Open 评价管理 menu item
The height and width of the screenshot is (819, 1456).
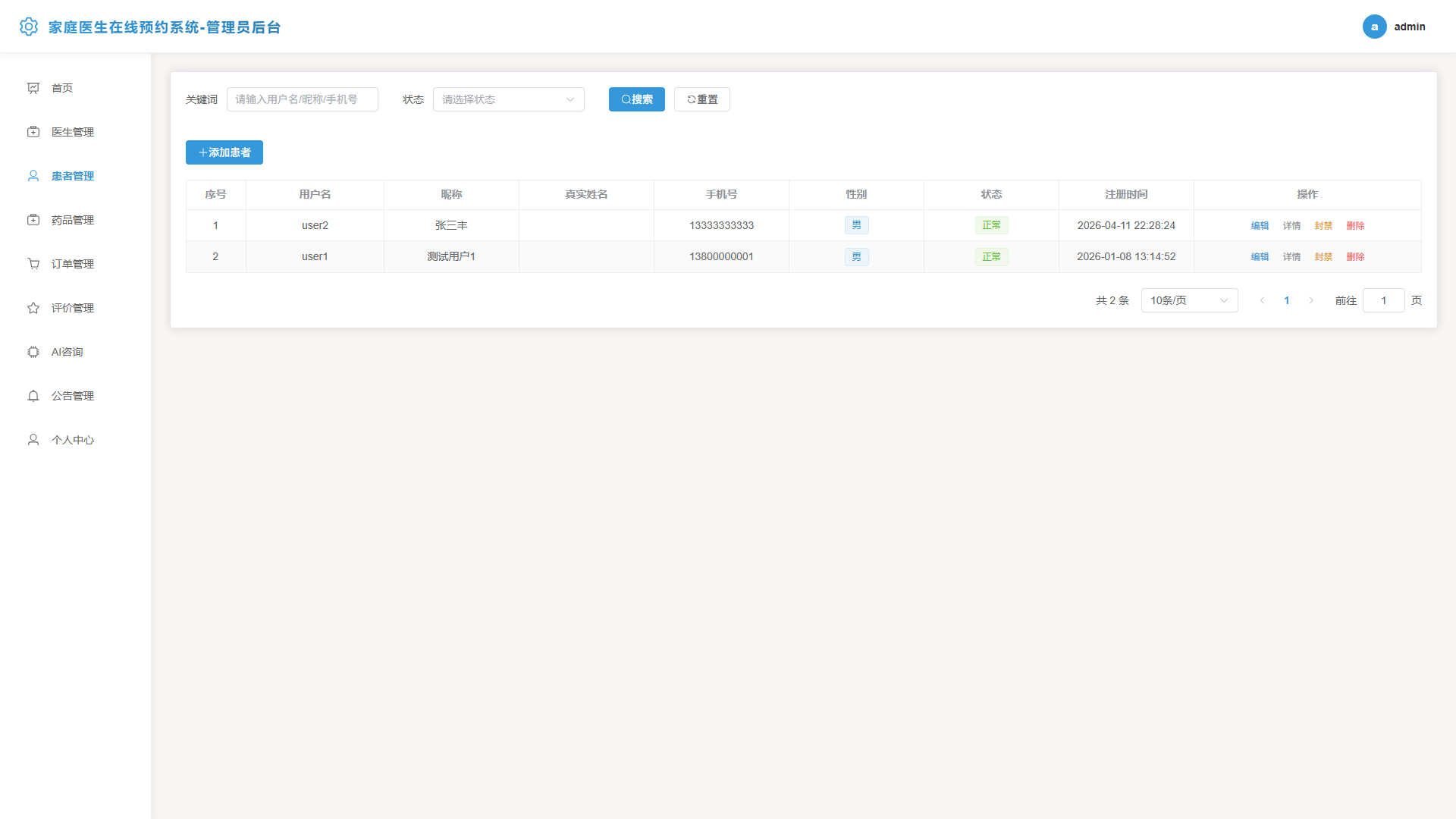point(76,308)
